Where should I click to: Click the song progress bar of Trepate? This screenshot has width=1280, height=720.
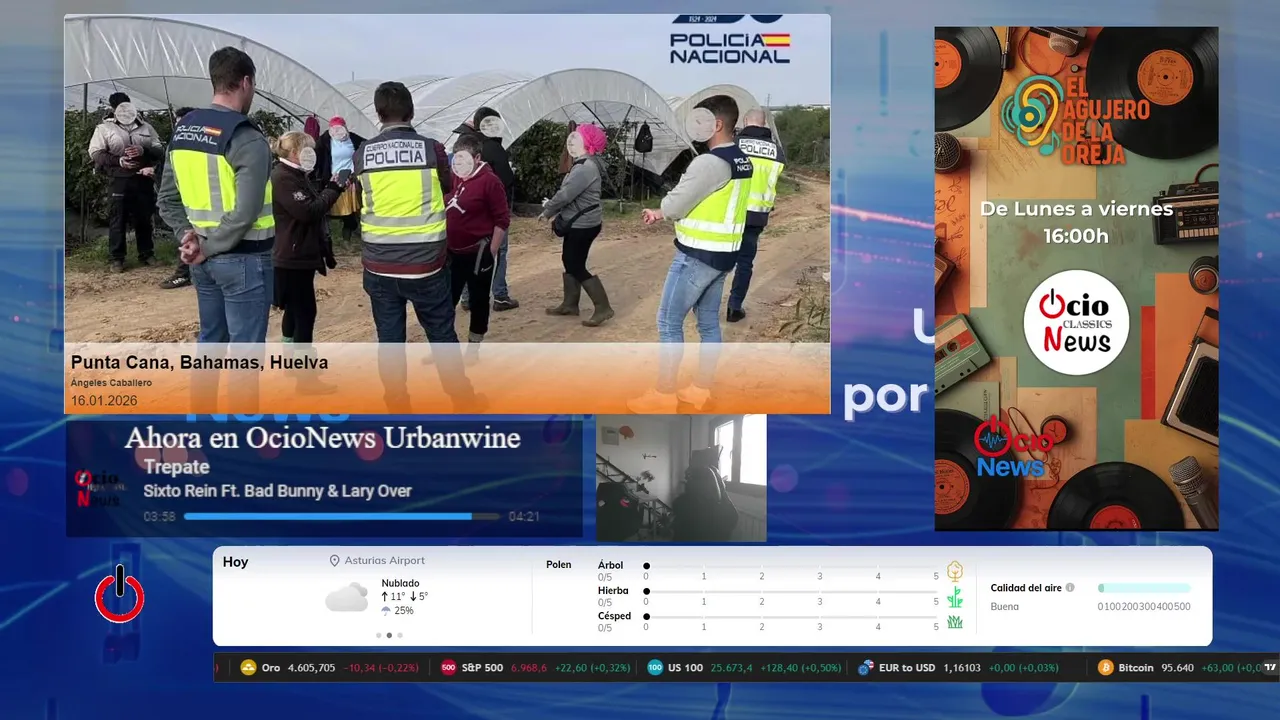coord(341,517)
